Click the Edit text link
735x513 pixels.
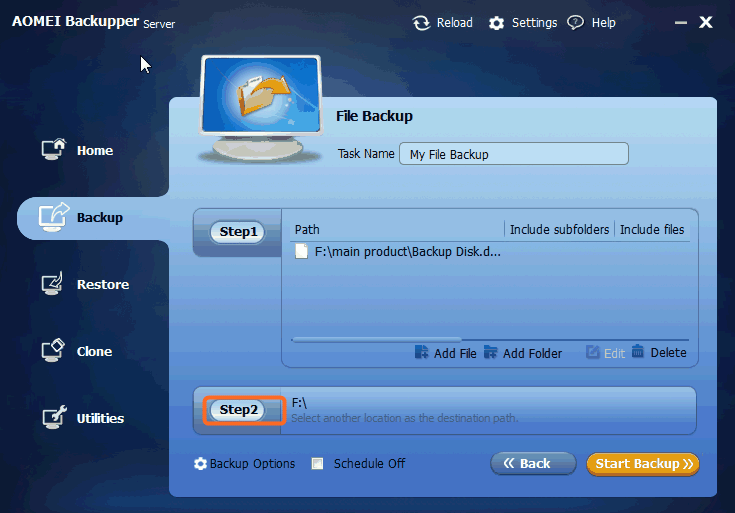614,354
